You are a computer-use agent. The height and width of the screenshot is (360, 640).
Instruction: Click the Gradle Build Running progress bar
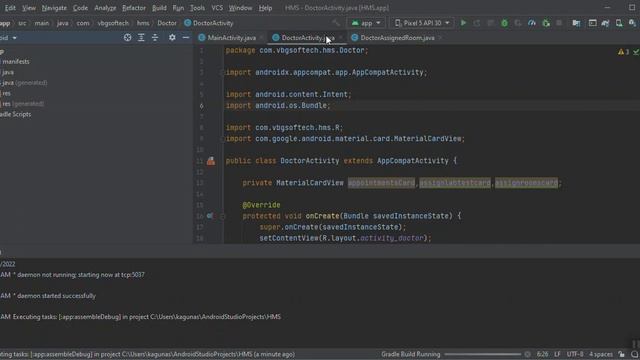(482, 354)
